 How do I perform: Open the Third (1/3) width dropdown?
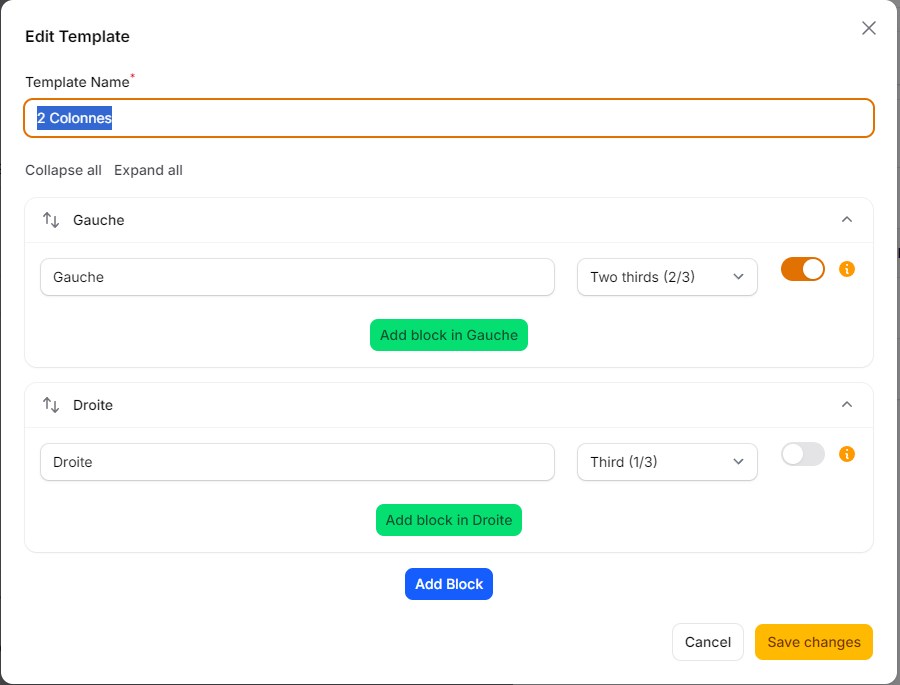click(x=667, y=462)
